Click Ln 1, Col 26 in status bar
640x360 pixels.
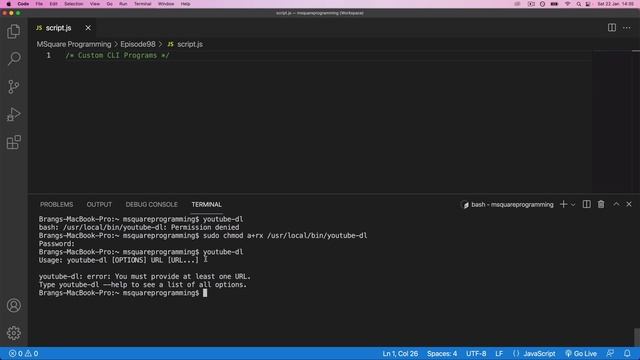tap(400, 353)
